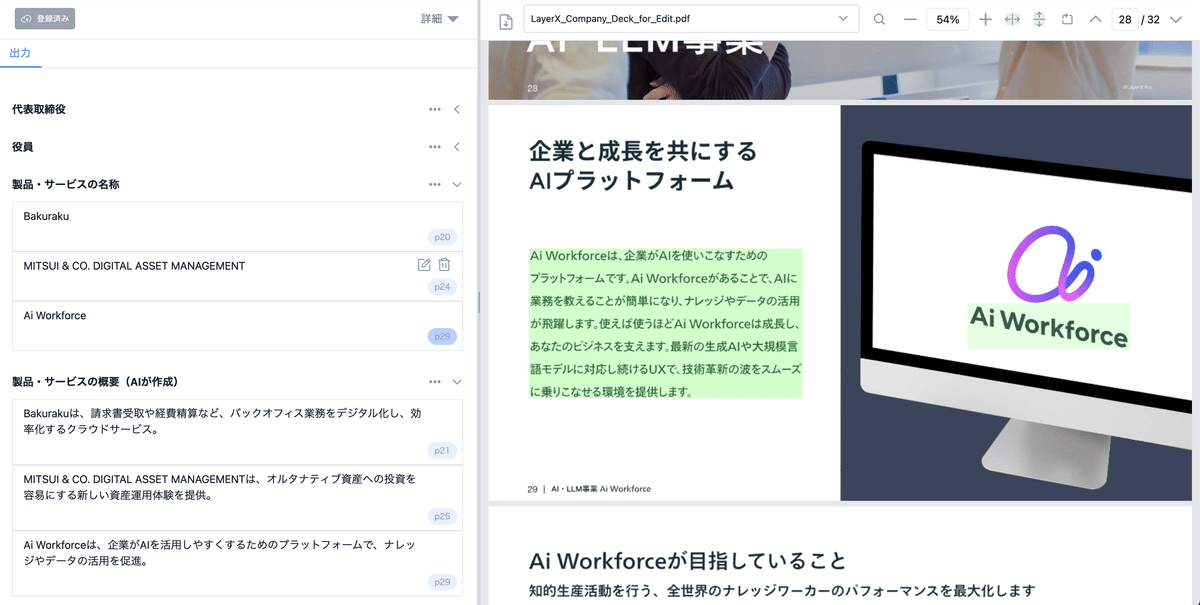
Task: Collapse the 製品・サービスの名称 section
Action: (x=457, y=185)
